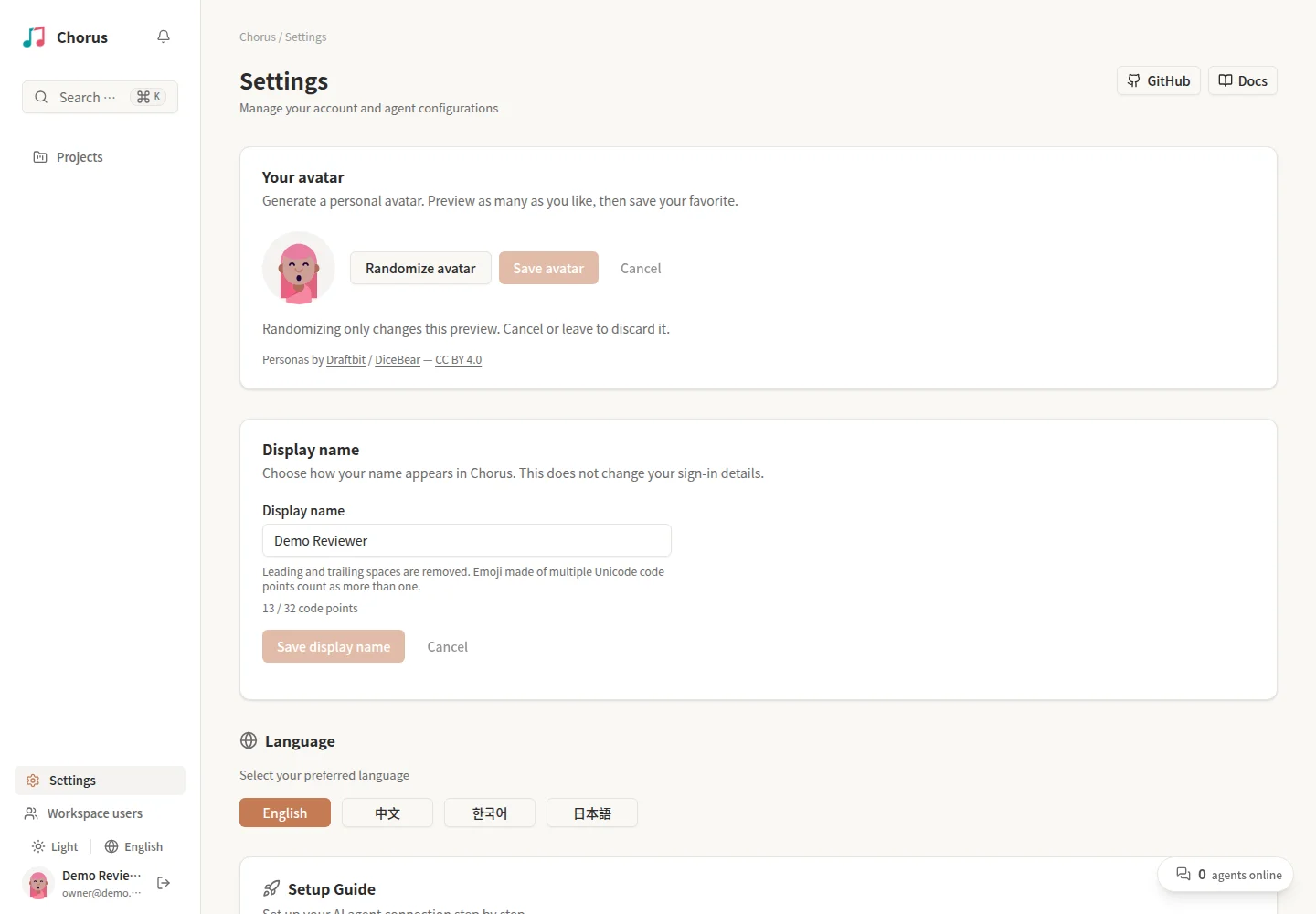Click the GitHub button

point(1159,80)
